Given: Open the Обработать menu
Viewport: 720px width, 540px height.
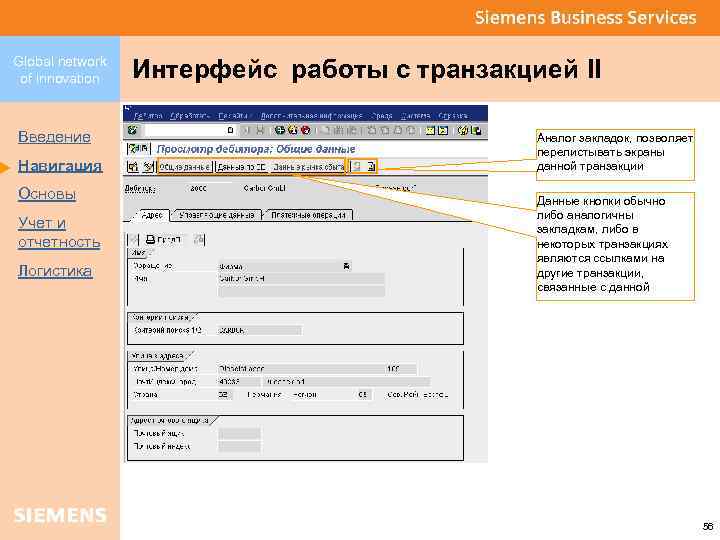Looking at the screenshot, I should (x=190, y=116).
